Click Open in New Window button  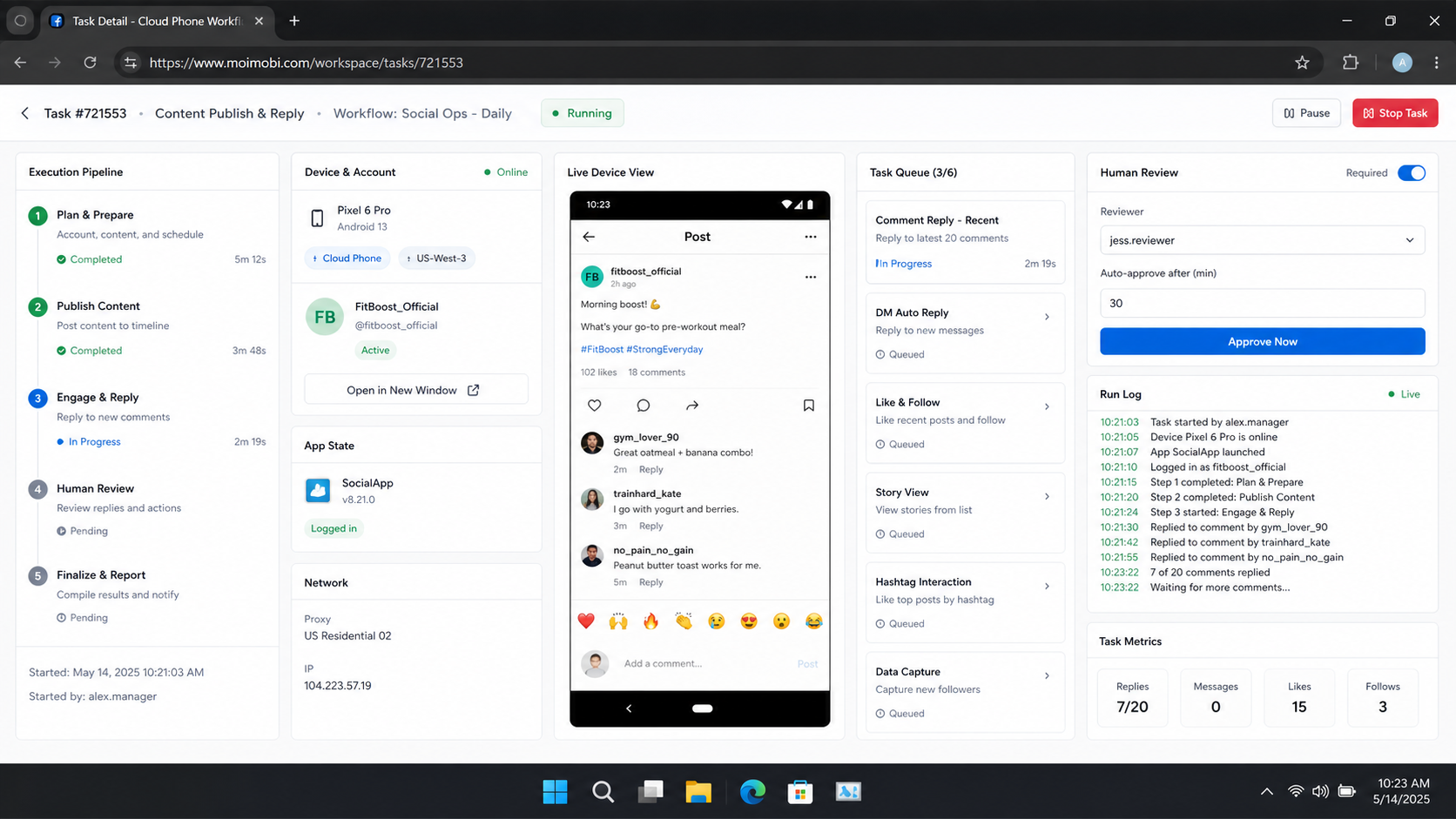416,390
